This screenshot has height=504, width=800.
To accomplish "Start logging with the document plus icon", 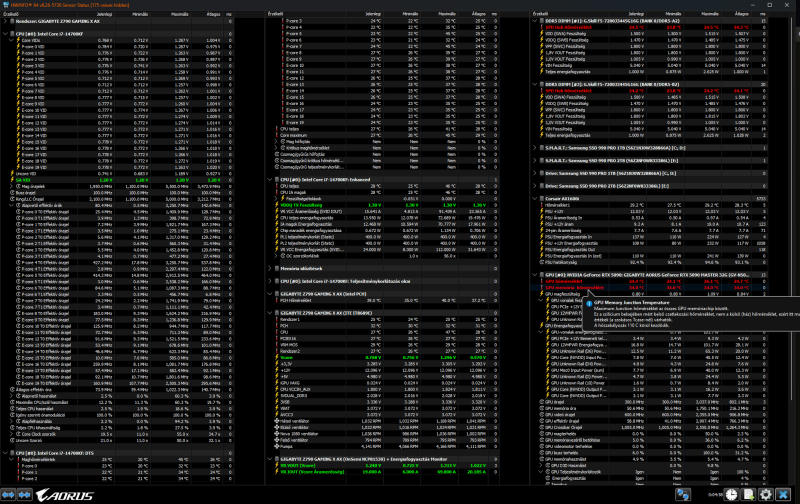I will [748, 494].
